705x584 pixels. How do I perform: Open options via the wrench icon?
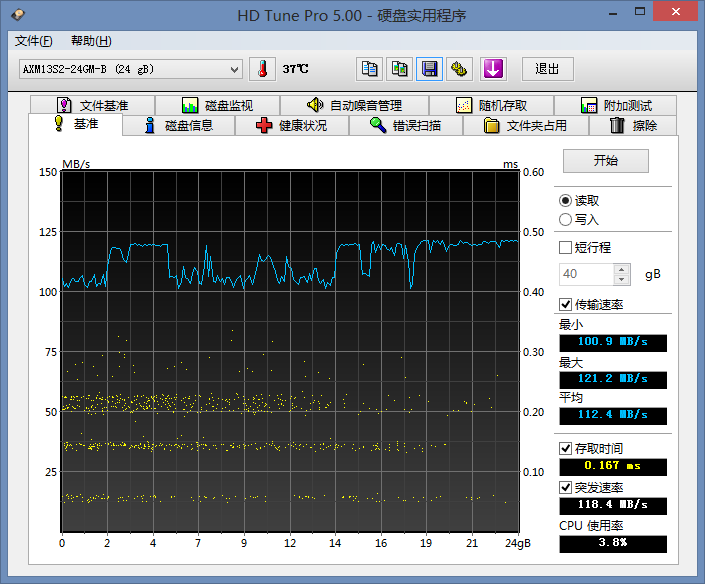click(x=459, y=69)
